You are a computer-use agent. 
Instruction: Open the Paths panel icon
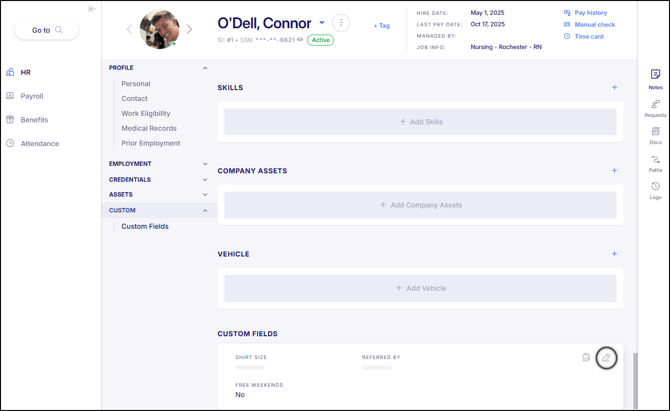(655, 161)
